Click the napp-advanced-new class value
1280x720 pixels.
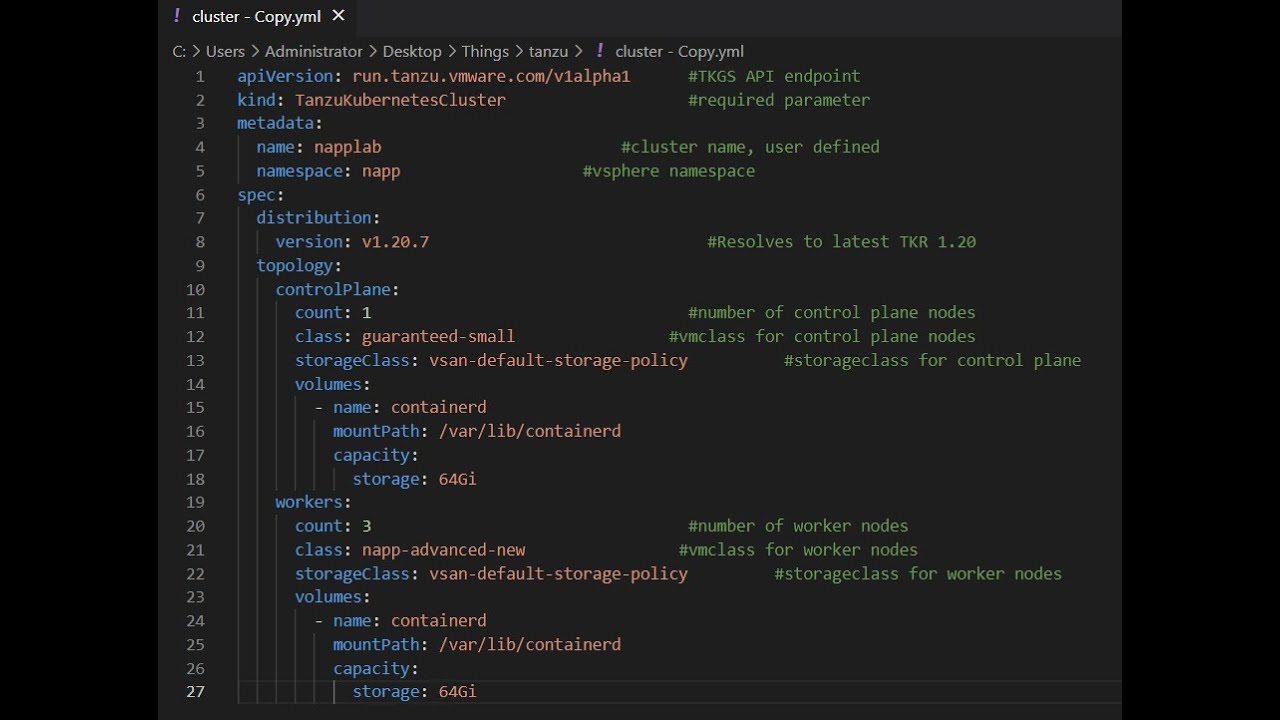[443, 550]
